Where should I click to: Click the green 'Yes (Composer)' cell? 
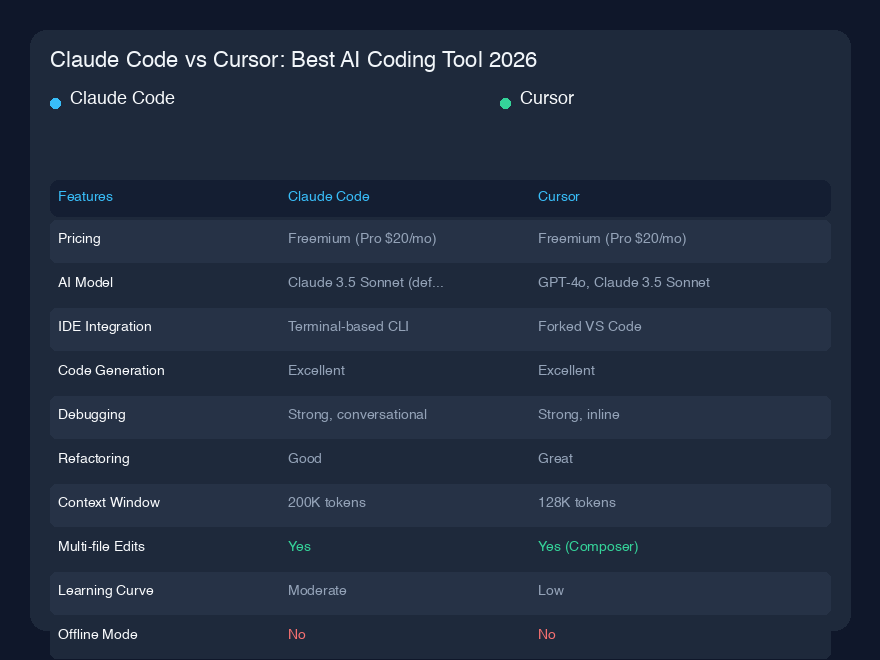[x=588, y=547]
